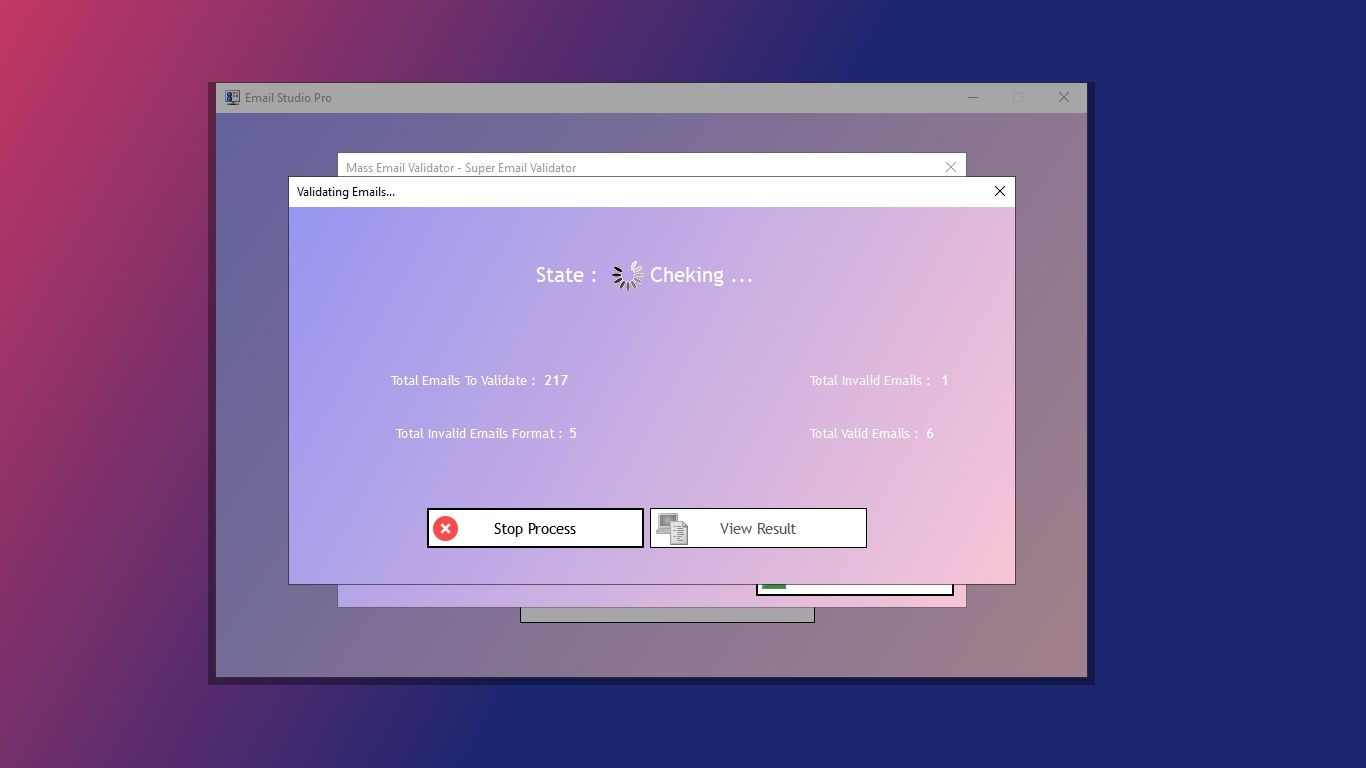Click the 'State :' label
Viewport: 1366px width, 768px height.
pos(566,275)
